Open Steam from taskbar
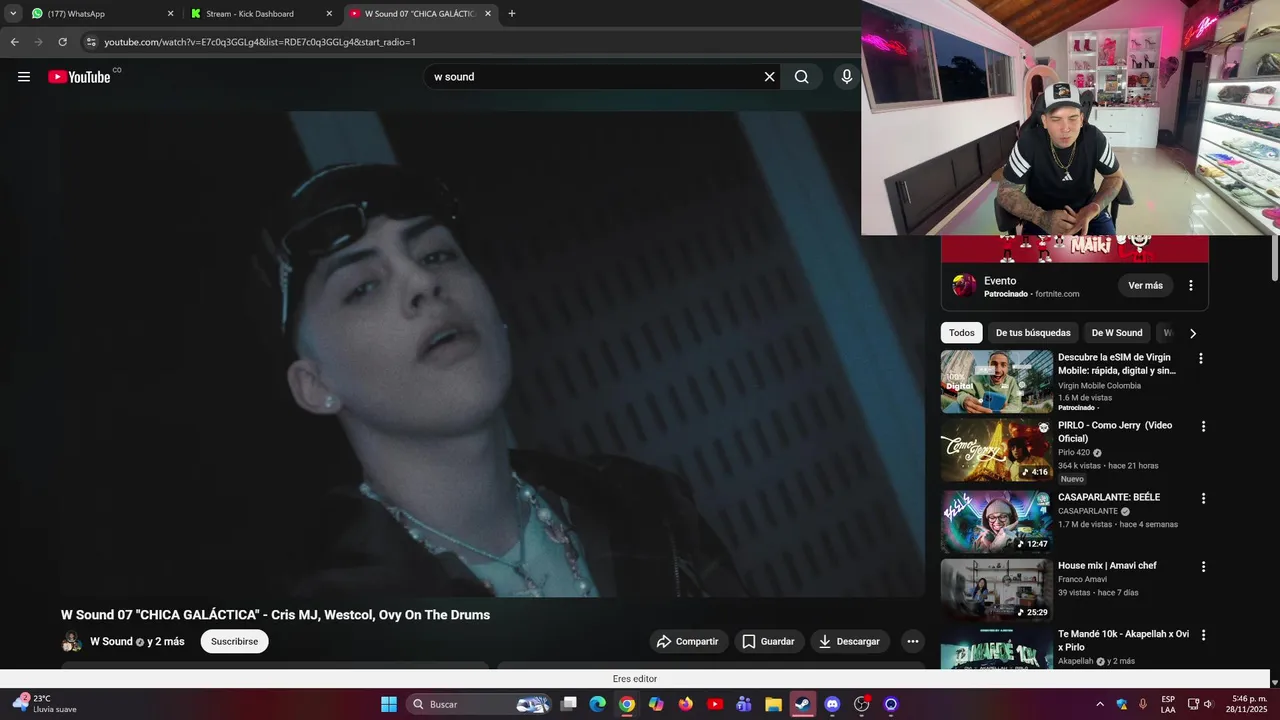 tap(802, 704)
